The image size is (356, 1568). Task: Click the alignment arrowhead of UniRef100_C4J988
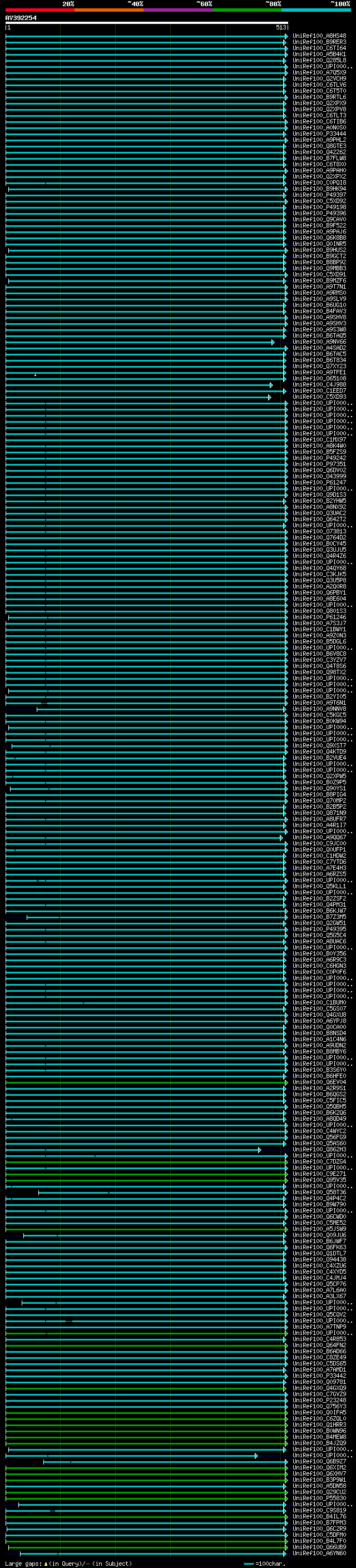point(271,385)
